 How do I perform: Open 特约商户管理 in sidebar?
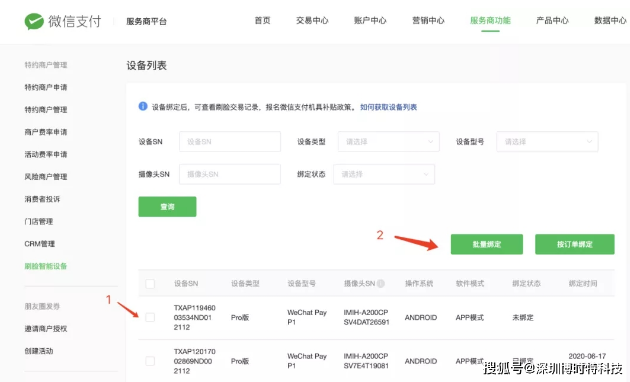pos(46,110)
